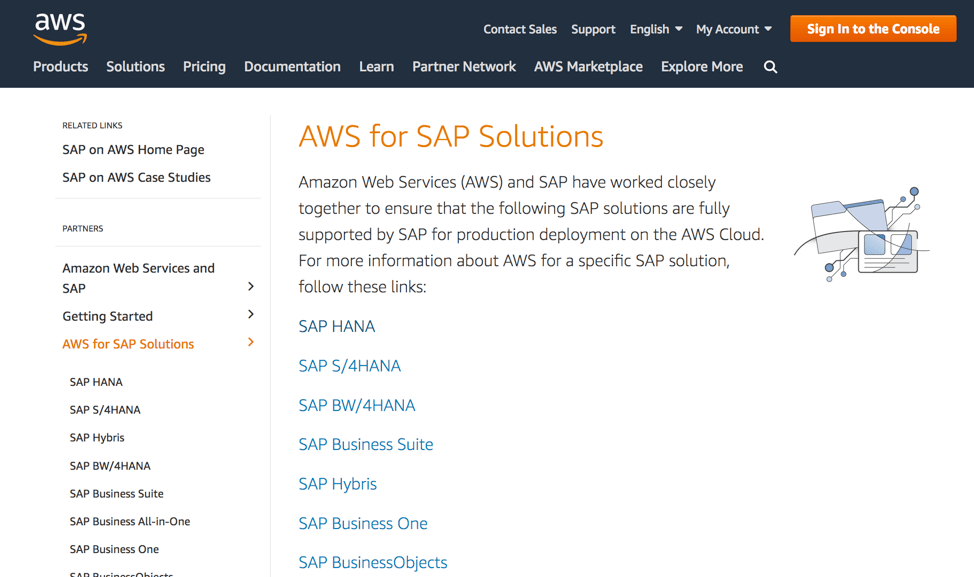Open the Explore More menu
This screenshot has width=974, height=577.
tap(702, 67)
